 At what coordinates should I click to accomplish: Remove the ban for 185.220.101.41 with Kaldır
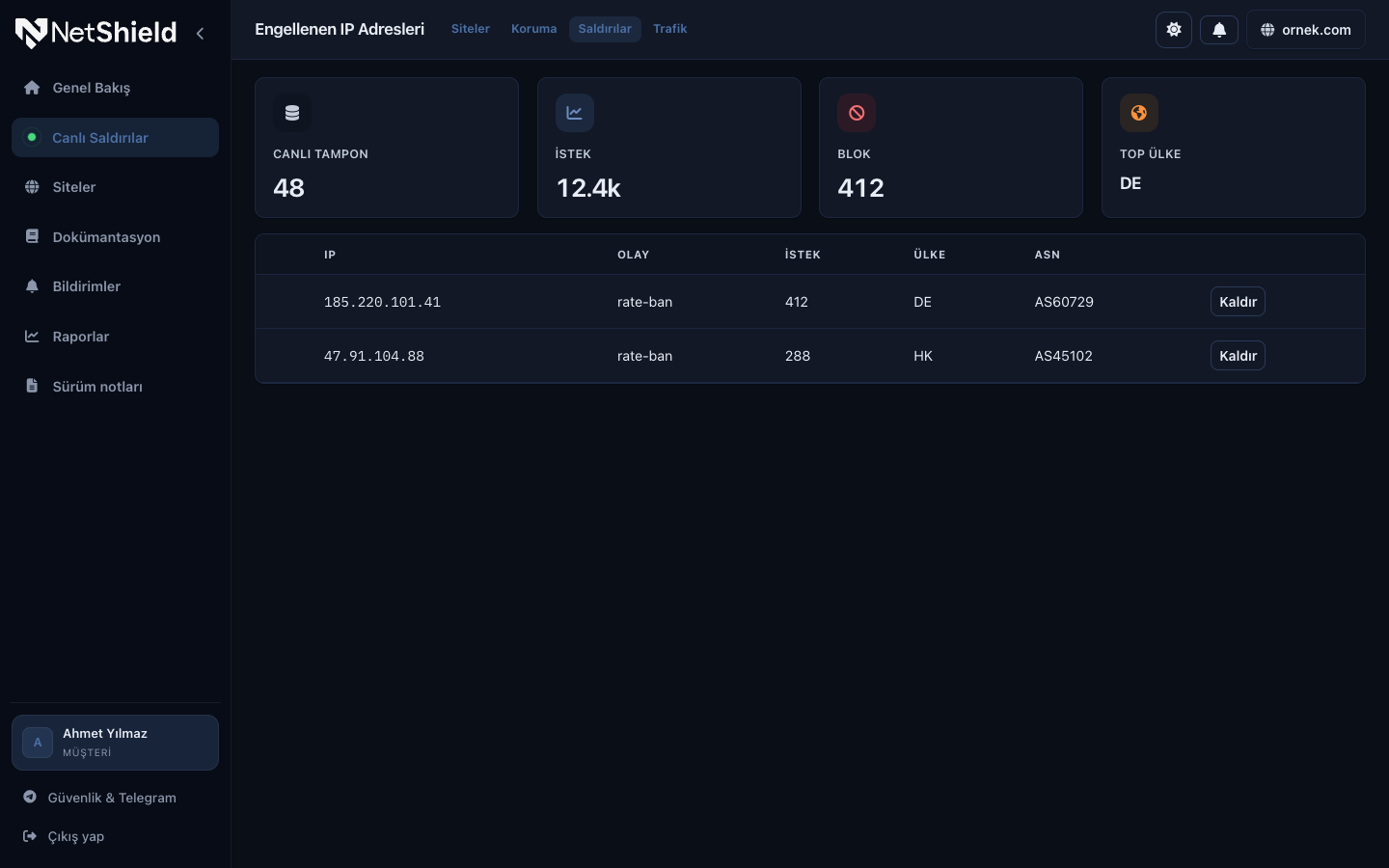coord(1238,302)
